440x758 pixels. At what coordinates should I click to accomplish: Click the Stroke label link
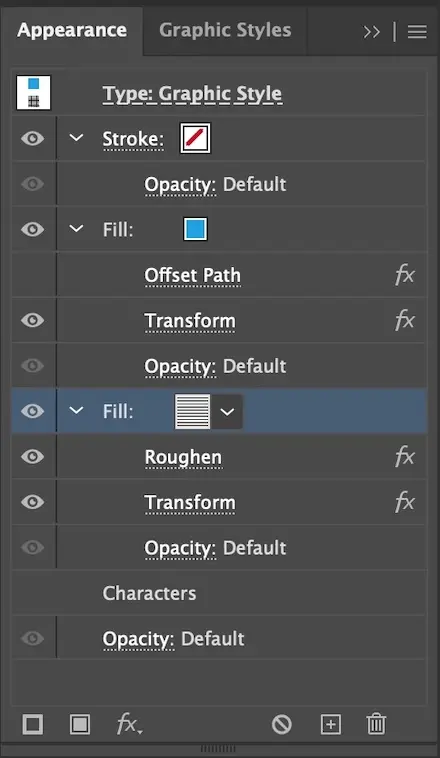click(x=133, y=139)
